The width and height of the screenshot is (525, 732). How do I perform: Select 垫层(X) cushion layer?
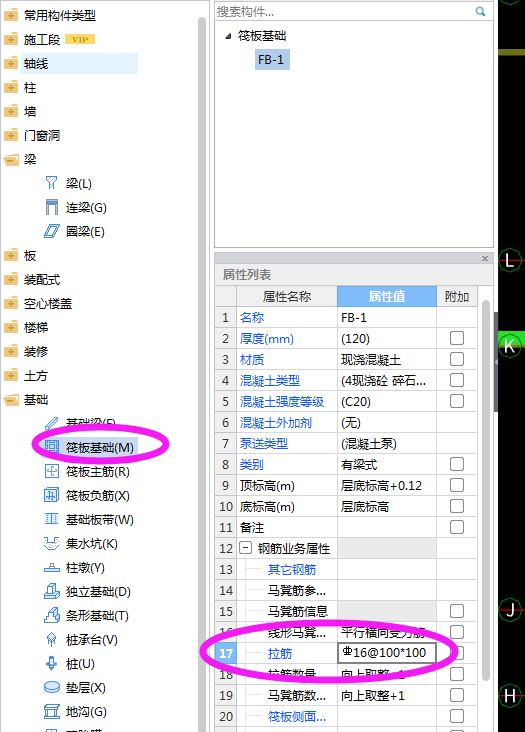click(85, 687)
